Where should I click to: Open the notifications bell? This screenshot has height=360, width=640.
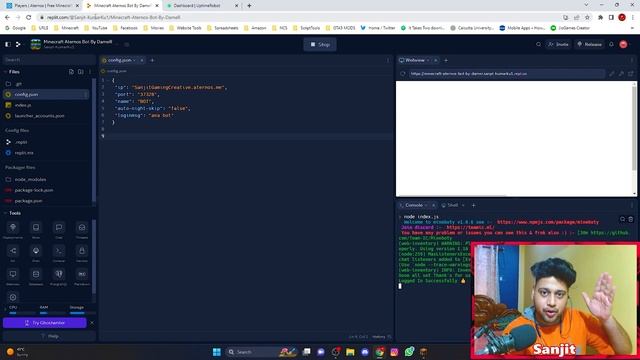pos(611,44)
